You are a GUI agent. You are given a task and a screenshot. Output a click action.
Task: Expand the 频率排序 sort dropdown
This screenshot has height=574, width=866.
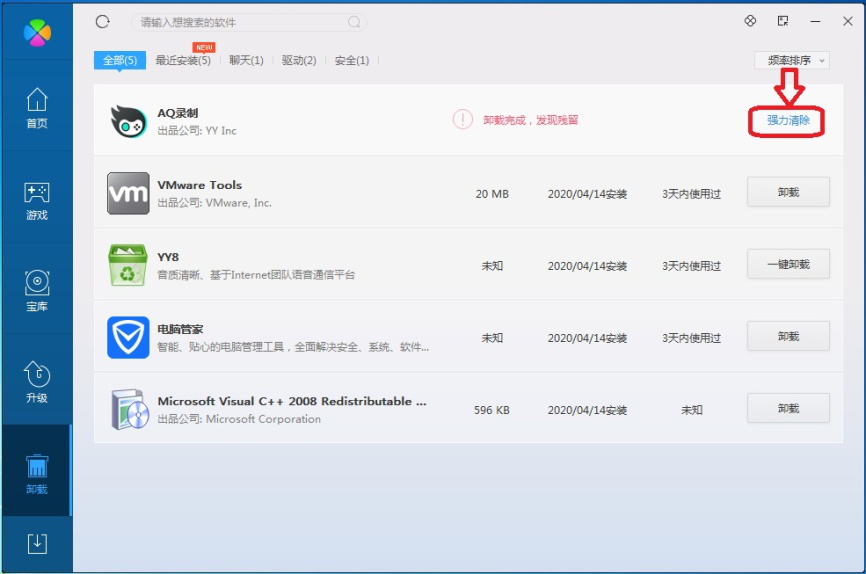coord(791,61)
